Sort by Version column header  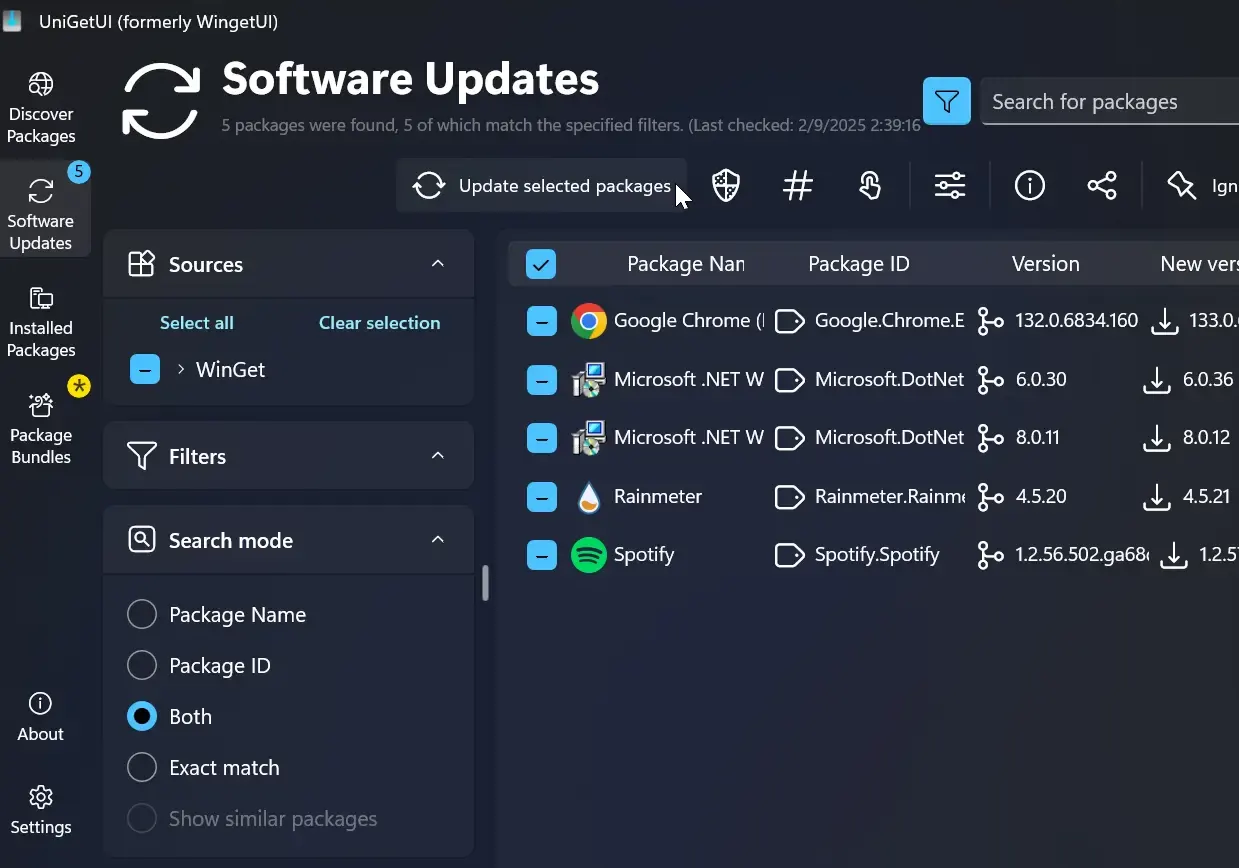(x=1046, y=264)
